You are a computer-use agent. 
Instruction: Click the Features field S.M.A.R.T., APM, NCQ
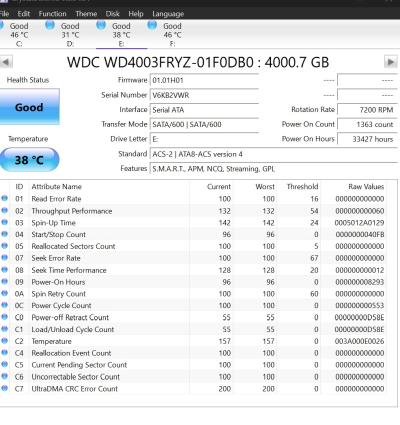273,169
